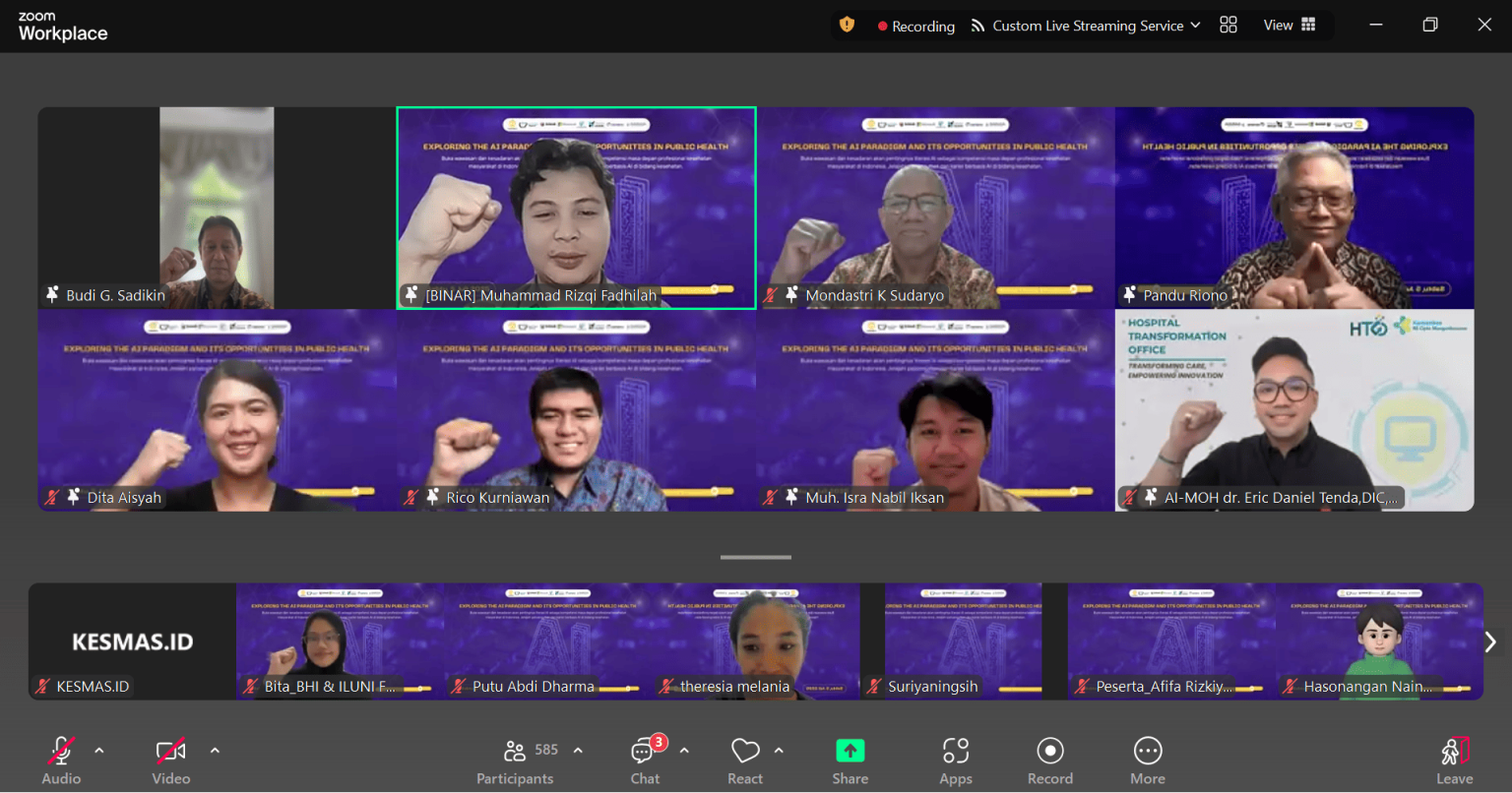The image size is (1512, 793).
Task: Expand the React options caret
Action: [779, 751]
